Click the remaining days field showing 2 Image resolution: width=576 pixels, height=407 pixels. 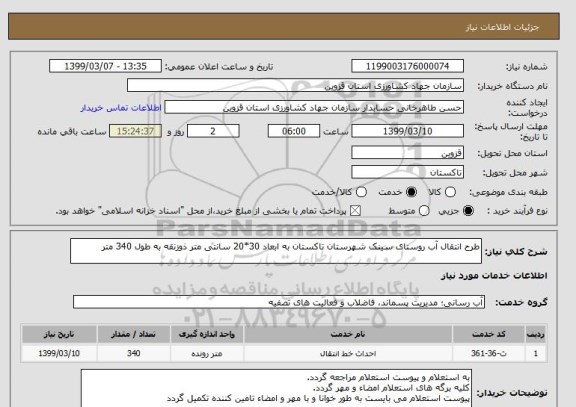(213, 131)
